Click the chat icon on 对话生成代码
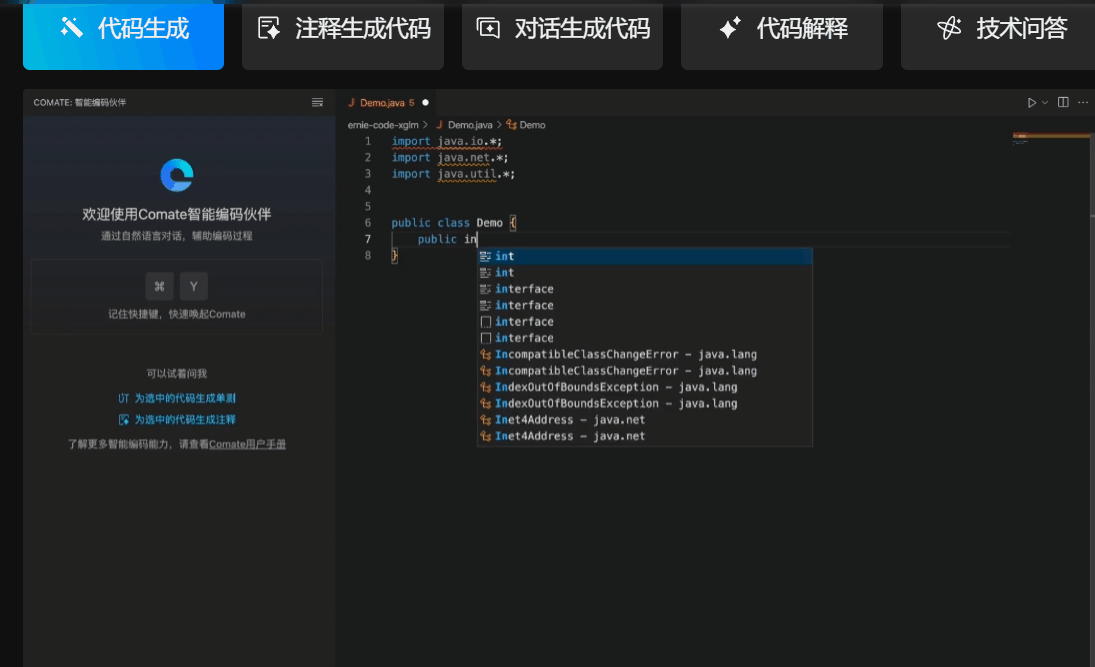 [488, 28]
